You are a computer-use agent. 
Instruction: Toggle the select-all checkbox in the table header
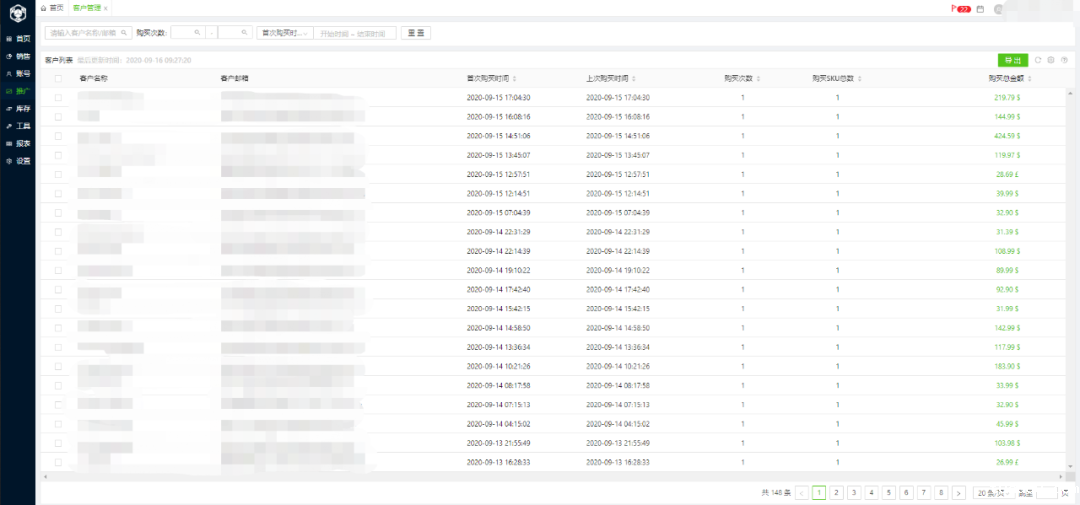(x=58, y=78)
